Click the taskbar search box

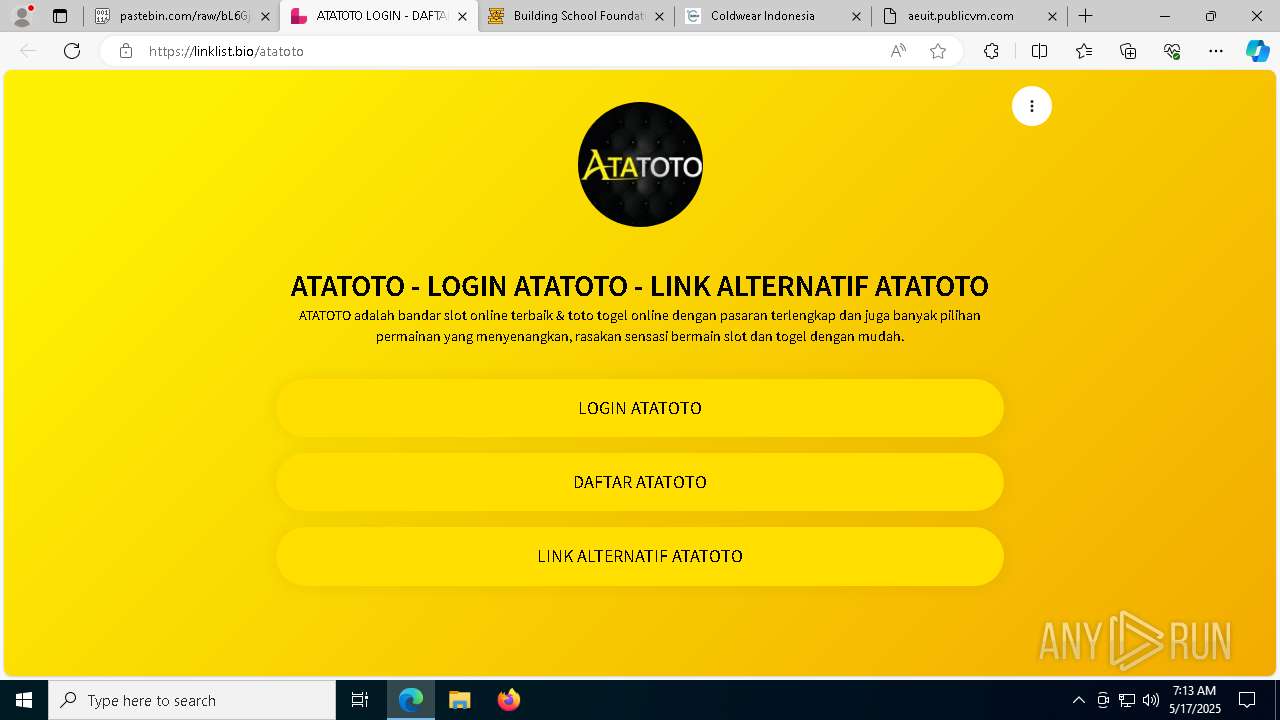(x=192, y=700)
